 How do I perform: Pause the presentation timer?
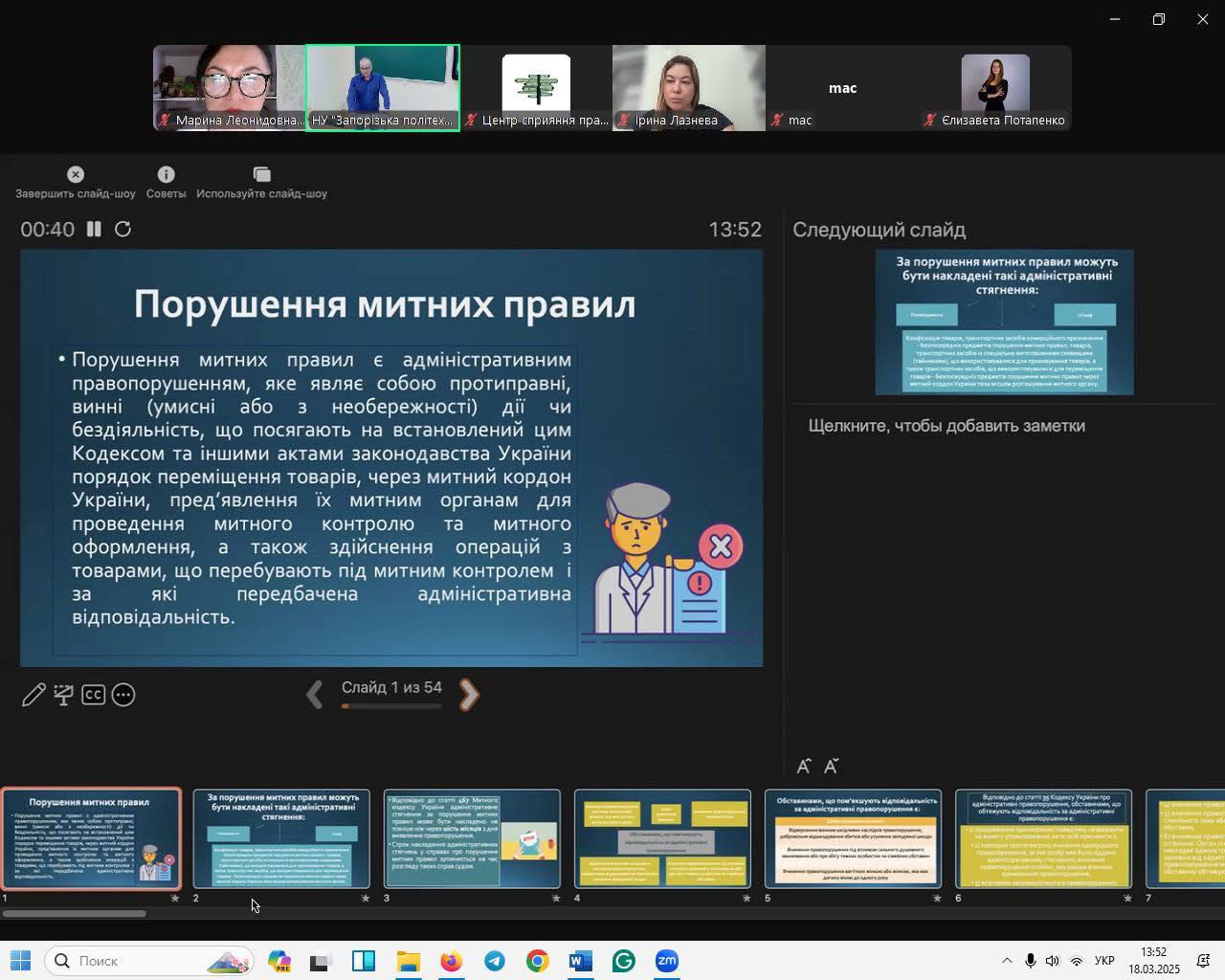point(94,230)
